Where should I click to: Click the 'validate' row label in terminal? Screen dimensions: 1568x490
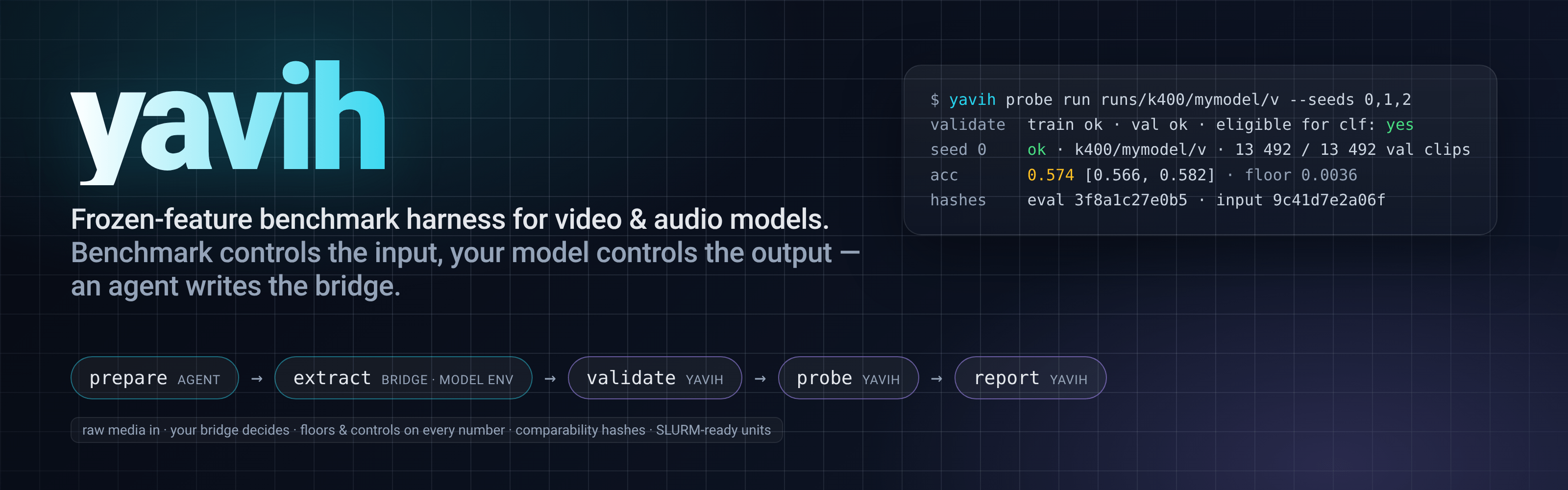click(x=968, y=125)
